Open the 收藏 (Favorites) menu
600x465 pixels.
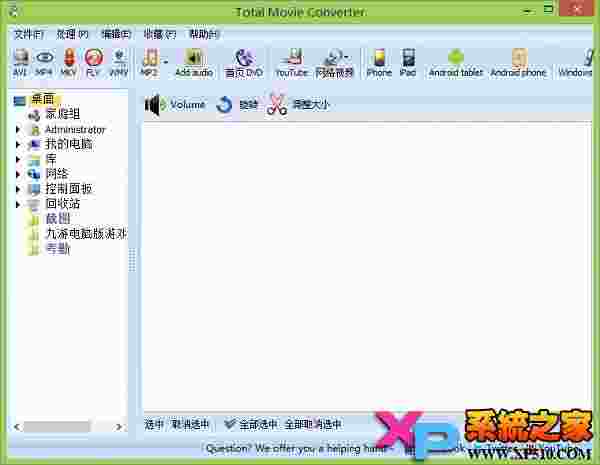(160, 34)
